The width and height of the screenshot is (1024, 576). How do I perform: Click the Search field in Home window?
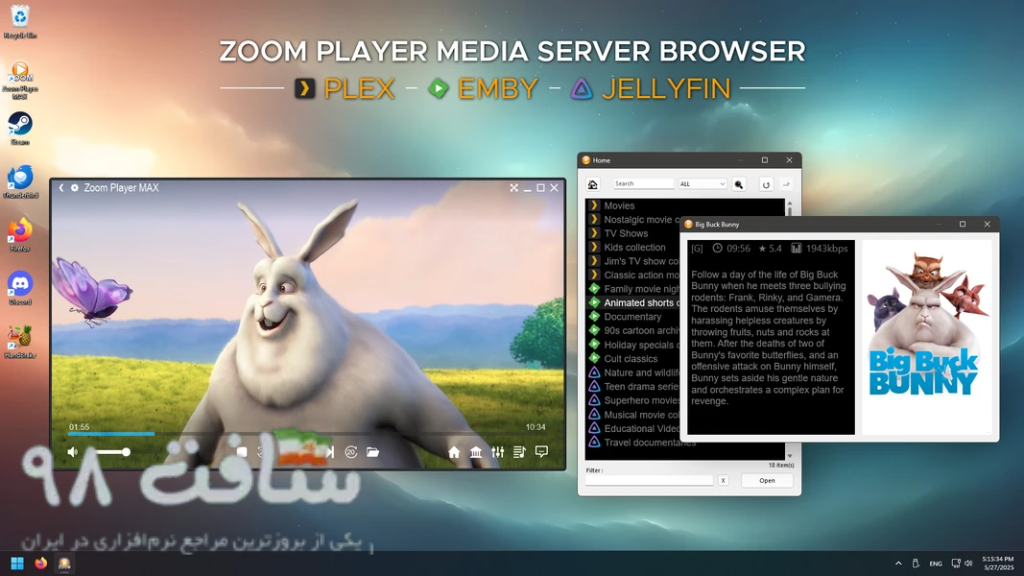643,184
